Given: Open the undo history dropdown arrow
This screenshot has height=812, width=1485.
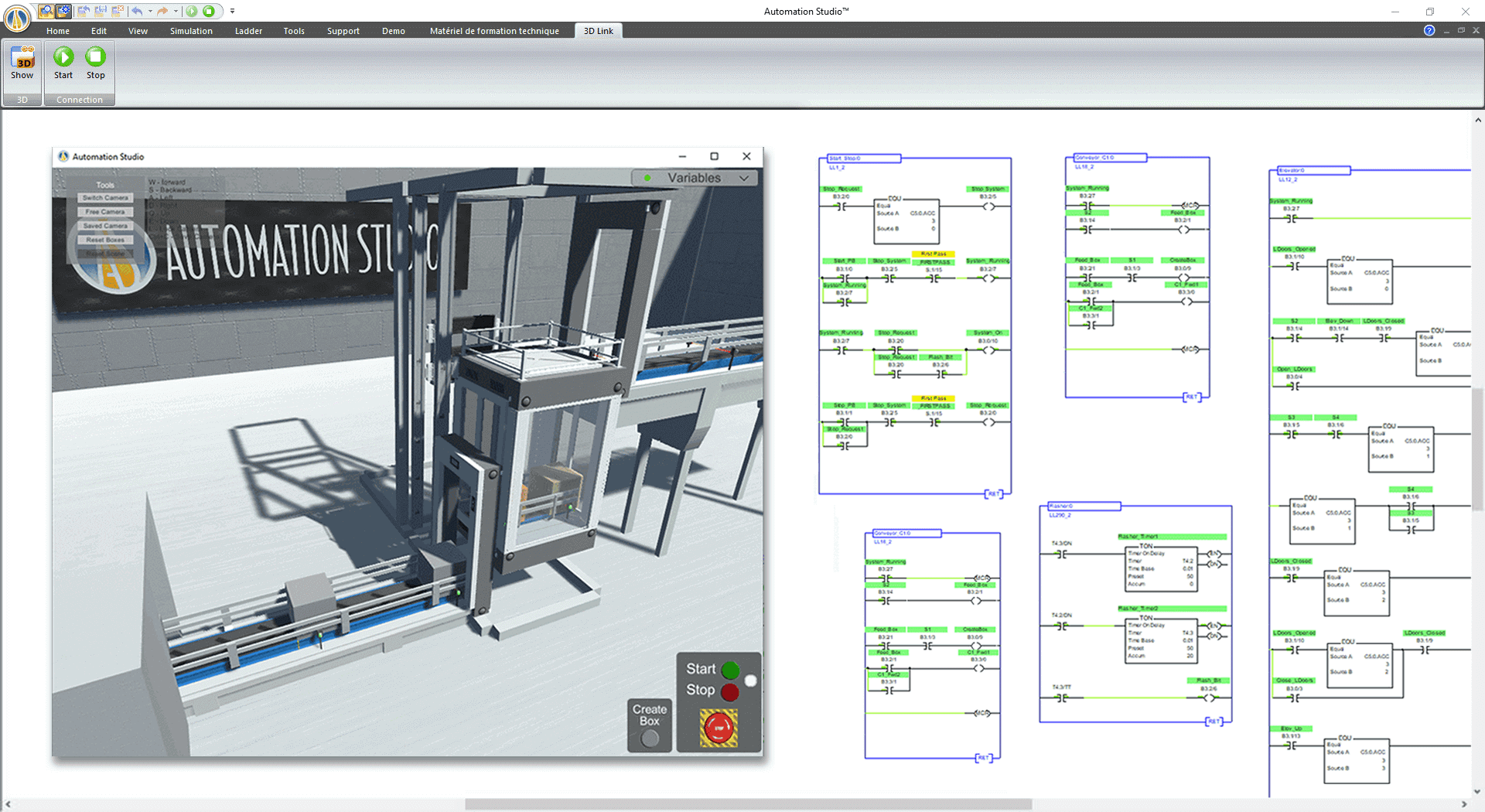Looking at the screenshot, I should click(x=150, y=11).
